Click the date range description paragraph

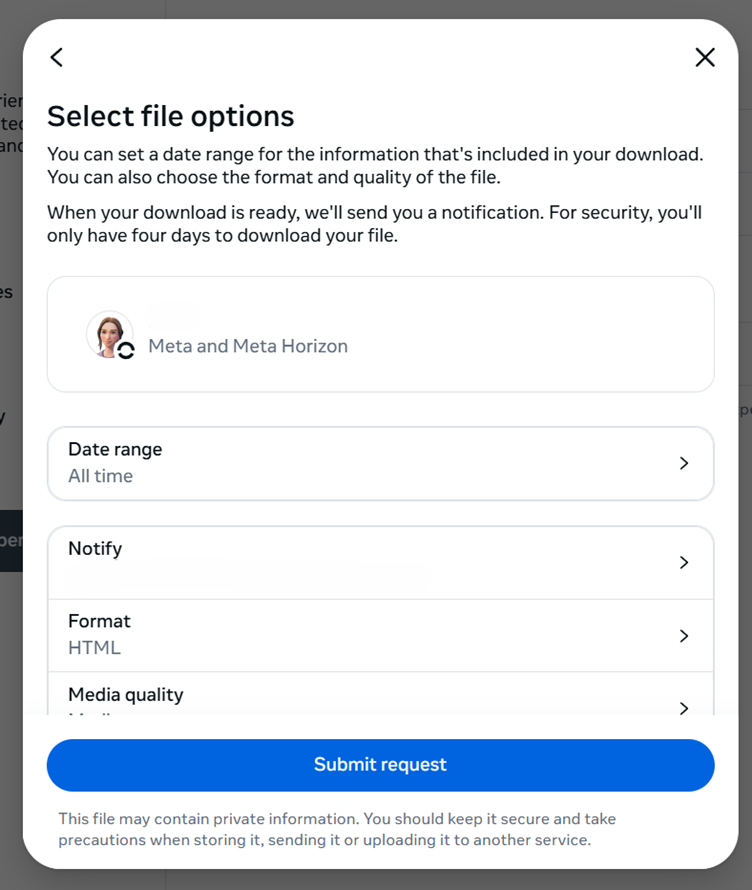(x=374, y=166)
